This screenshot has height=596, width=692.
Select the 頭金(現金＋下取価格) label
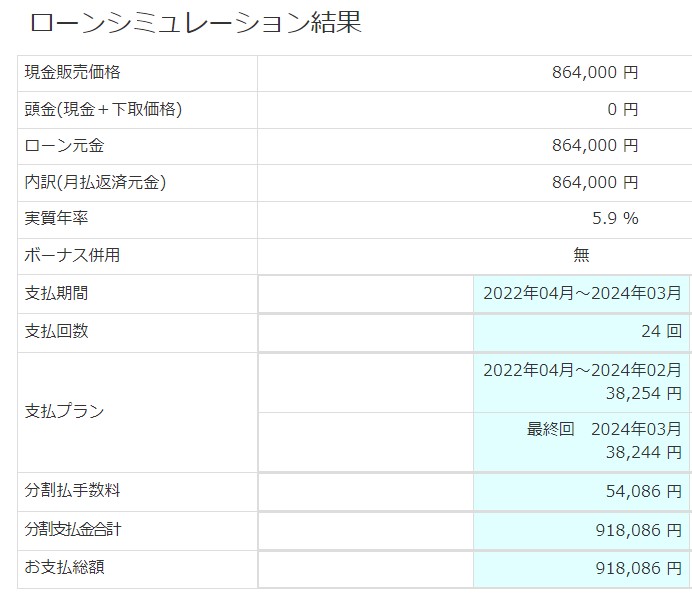(x=103, y=109)
